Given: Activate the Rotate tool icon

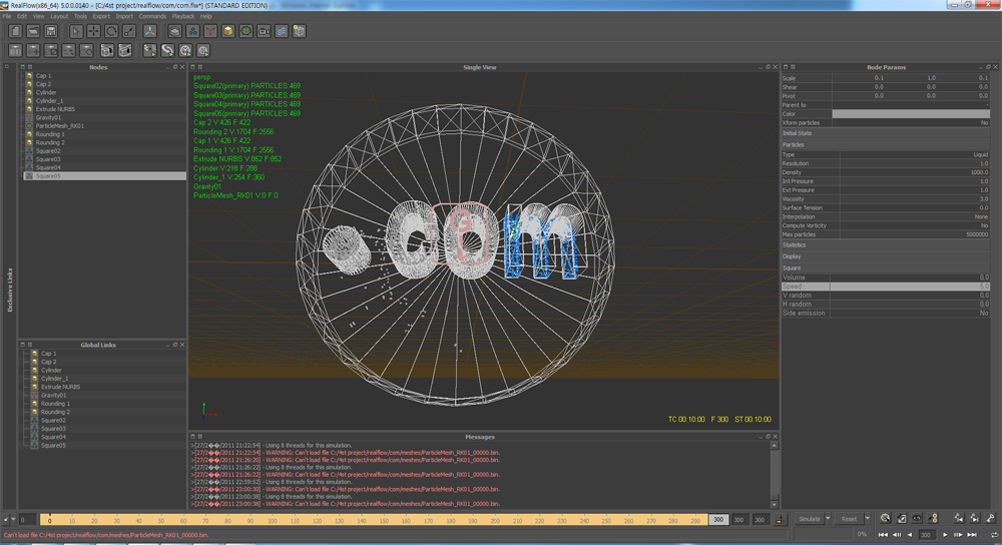Looking at the screenshot, I should pos(111,31).
